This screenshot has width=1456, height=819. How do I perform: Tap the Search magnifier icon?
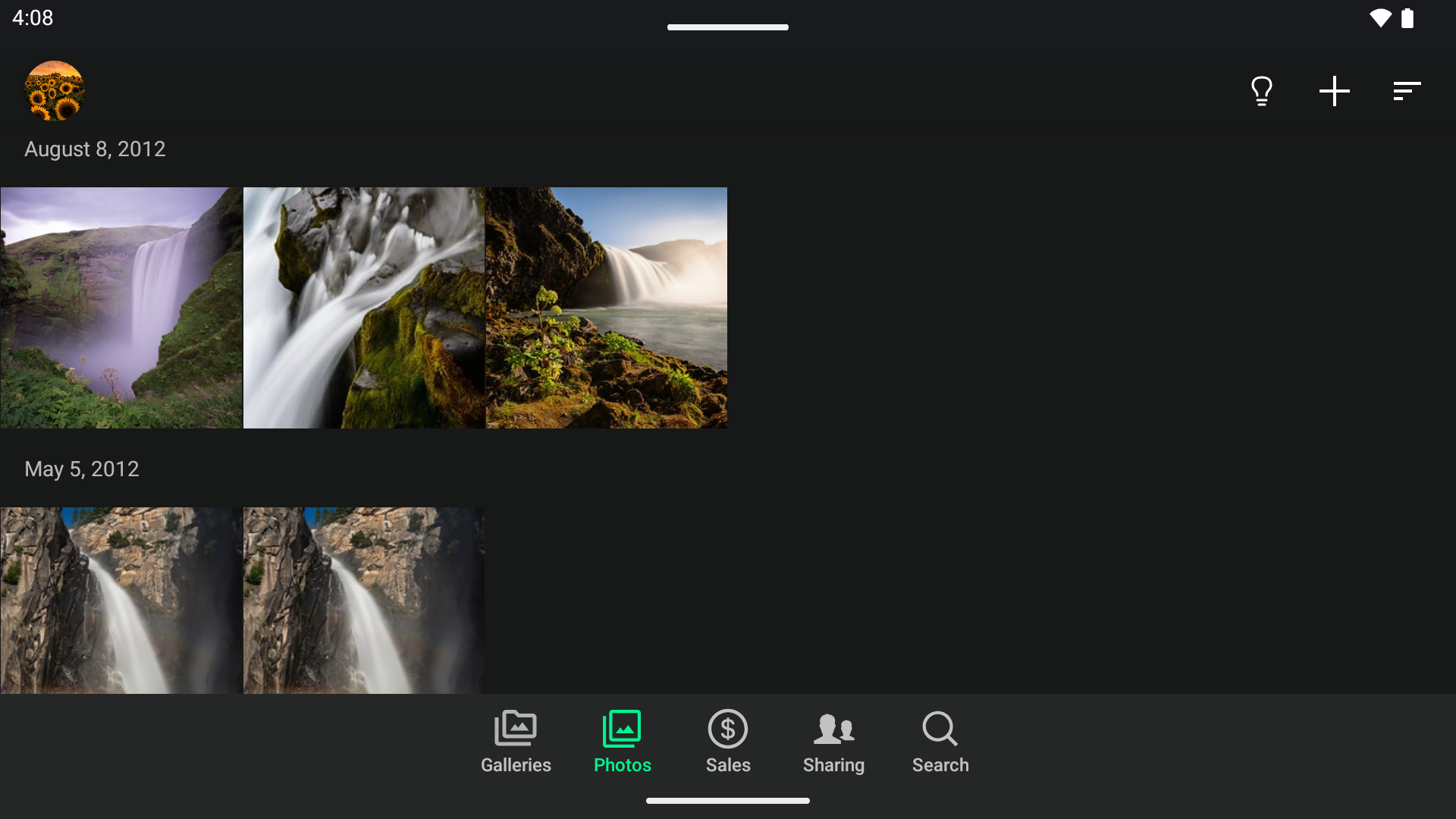(x=940, y=728)
